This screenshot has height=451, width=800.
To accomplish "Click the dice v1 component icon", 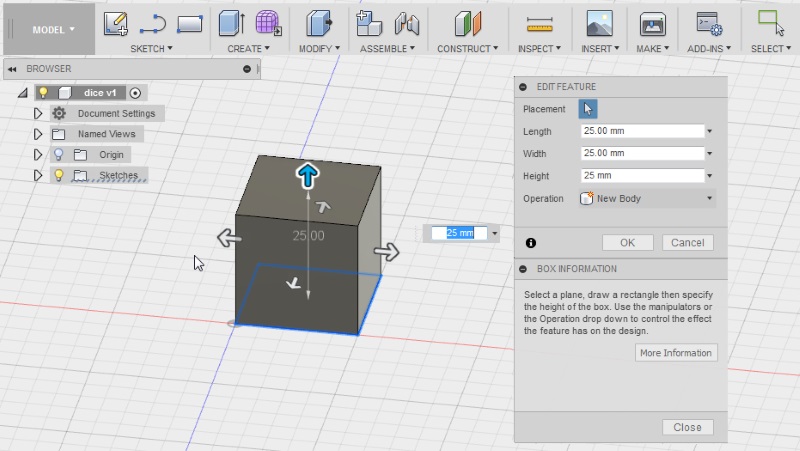I will (65, 93).
